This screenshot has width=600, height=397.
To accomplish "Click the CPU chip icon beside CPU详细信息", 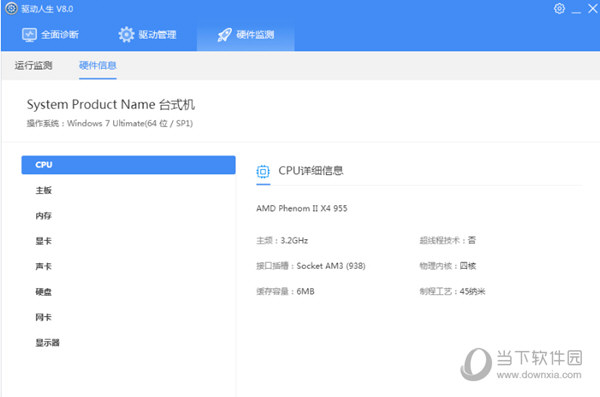I will pyautogui.click(x=263, y=171).
